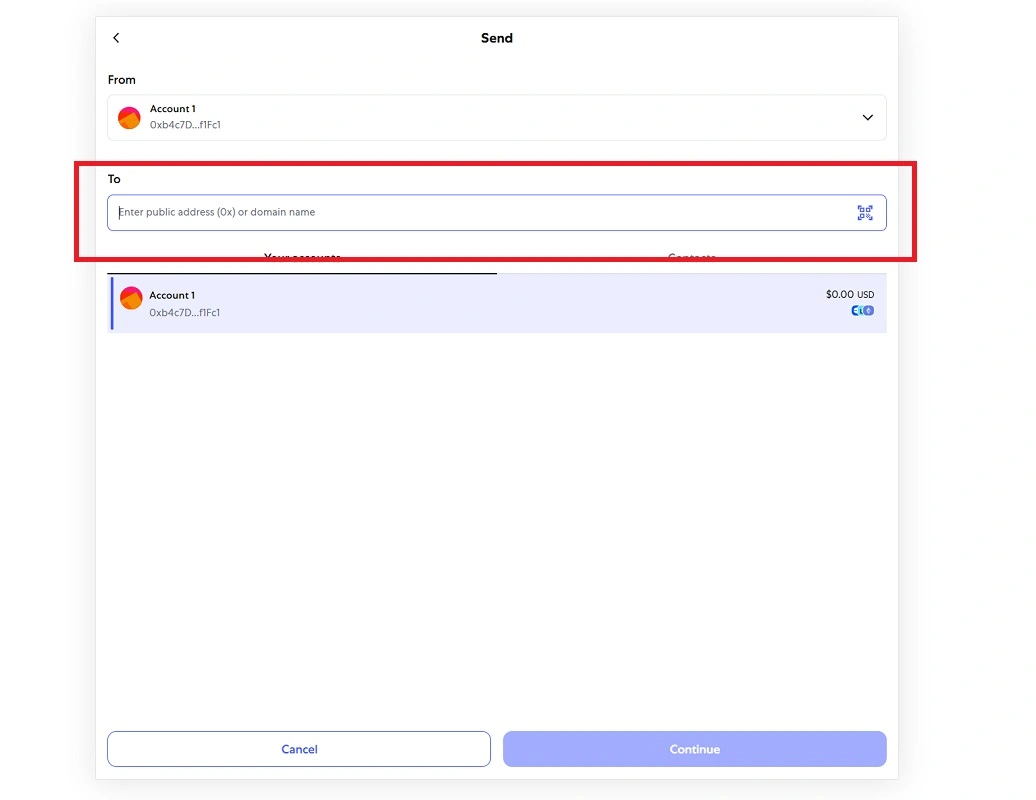
Task: Click the From address 0xb4c7D...f1Fc1
Action: pos(185,125)
